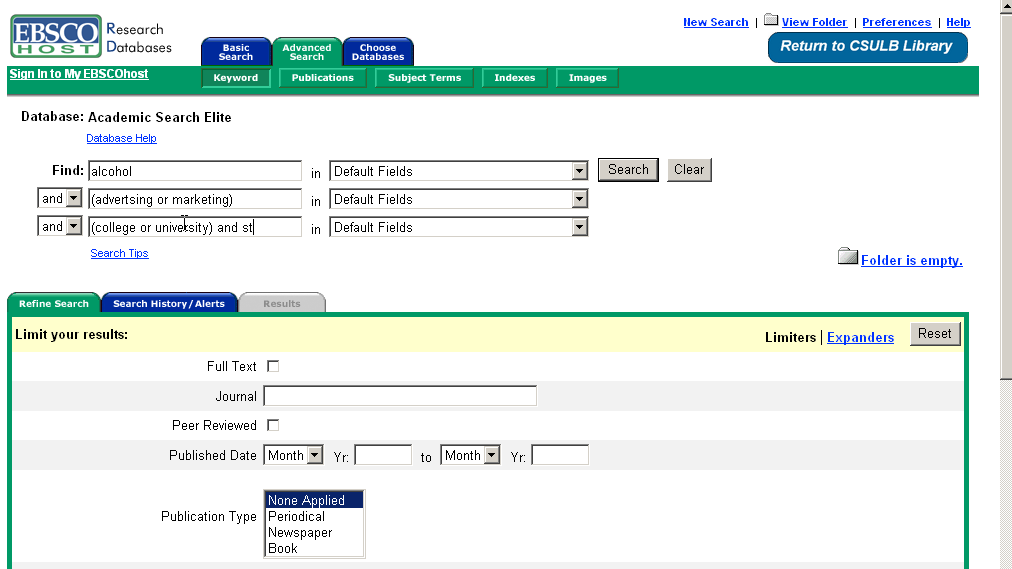Click the Search button
1012x569 pixels.
tap(628, 170)
